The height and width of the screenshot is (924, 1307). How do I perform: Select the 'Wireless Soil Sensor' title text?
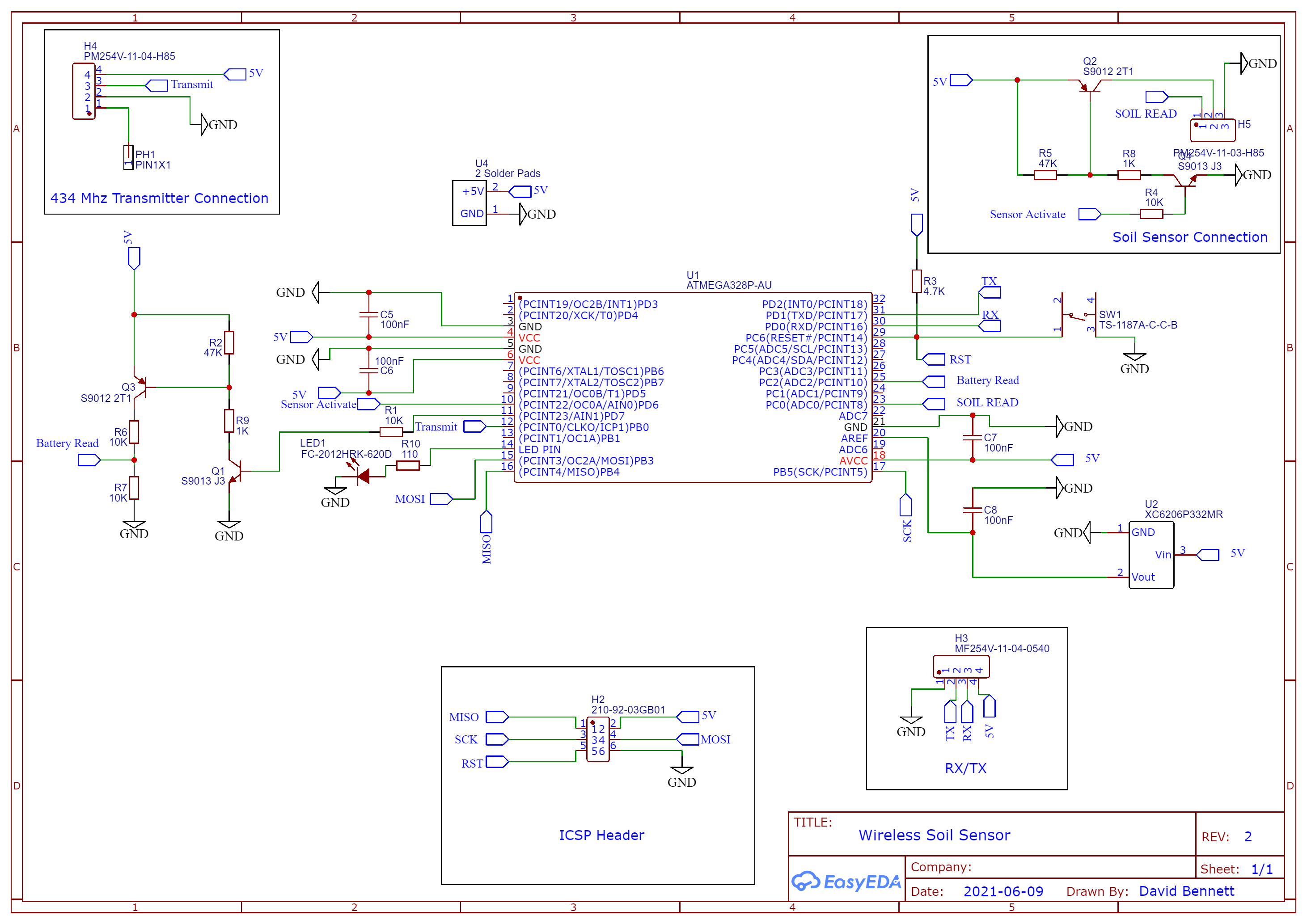tap(934, 835)
